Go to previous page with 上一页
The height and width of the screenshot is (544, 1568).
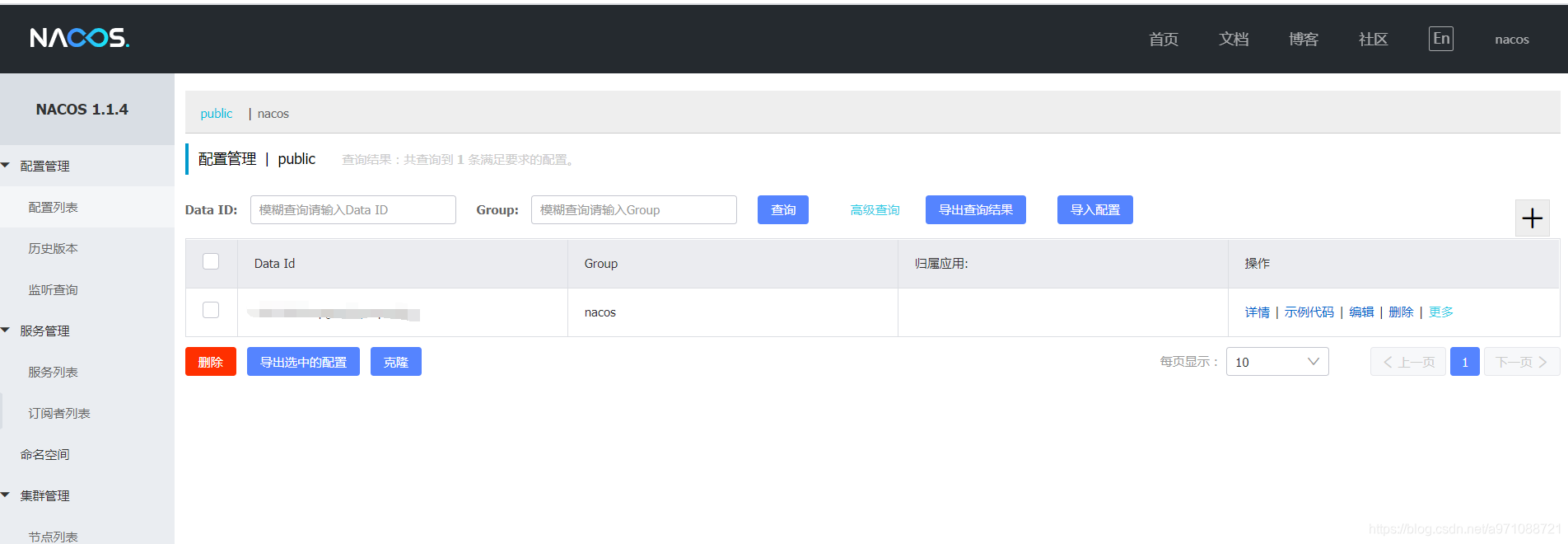point(1407,362)
